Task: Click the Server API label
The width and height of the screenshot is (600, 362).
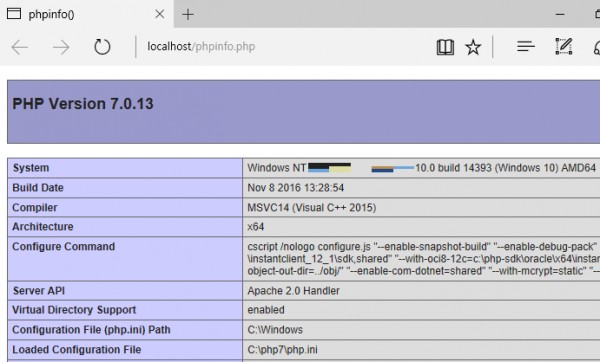Action: 39,290
